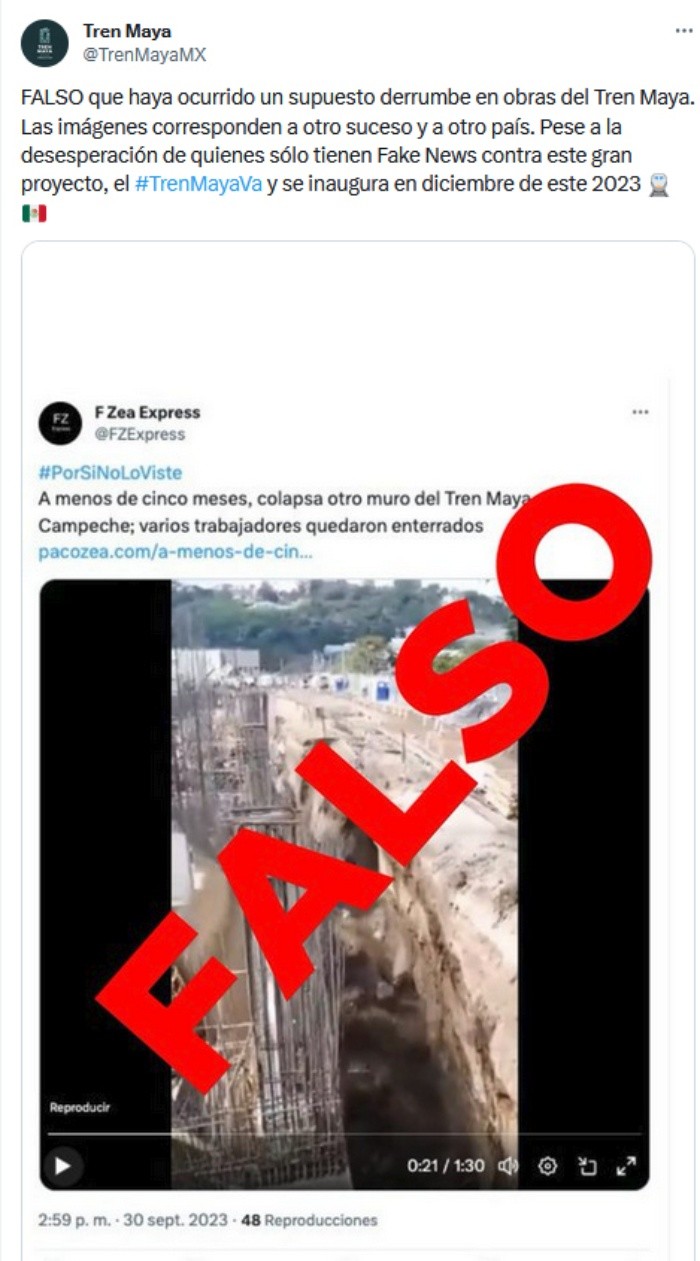Image resolution: width=700 pixels, height=1261 pixels.
Task: Follow the pacozea.com article link
Action: (x=175, y=552)
